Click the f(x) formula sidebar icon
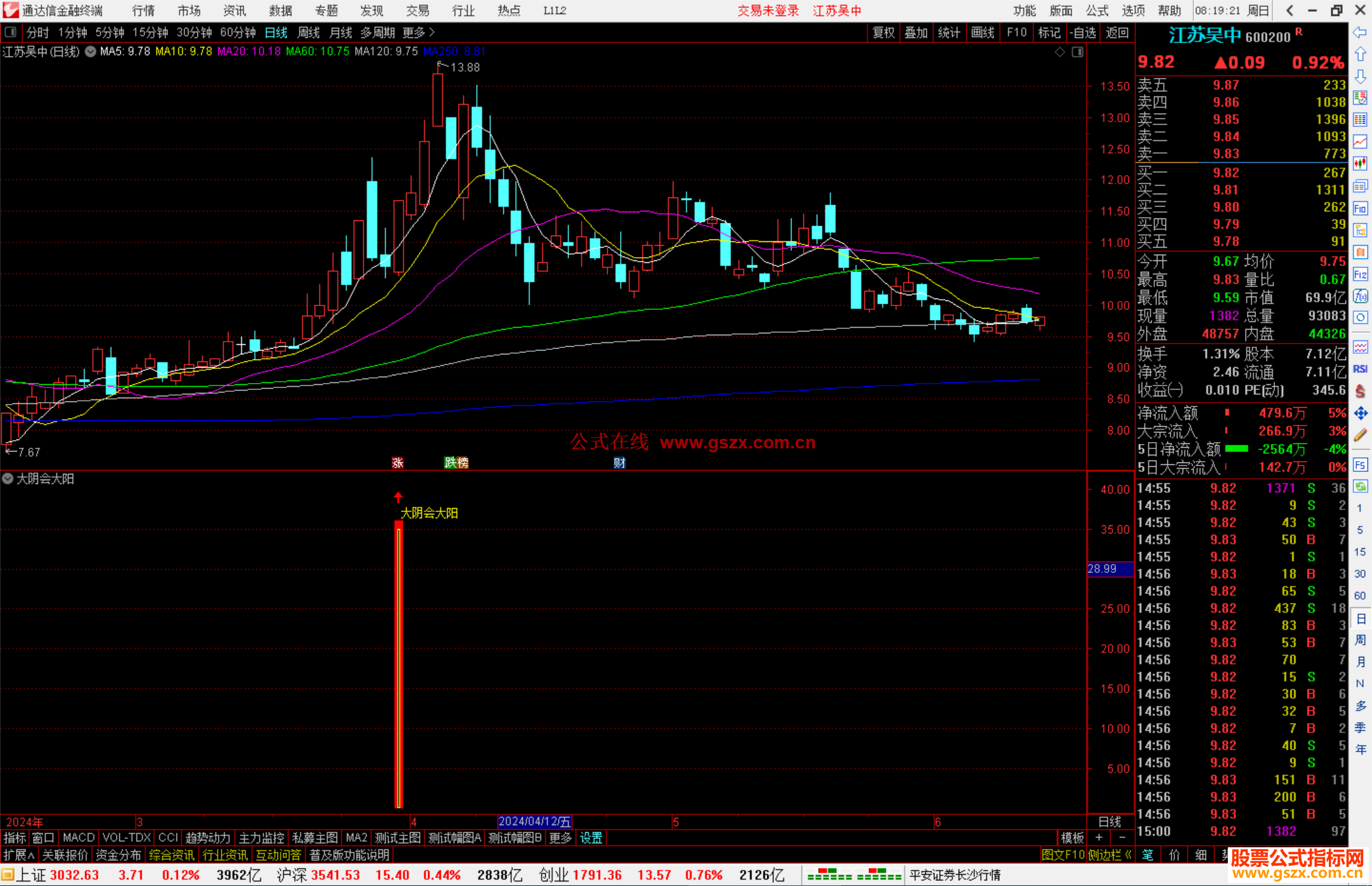The image size is (1372, 886). pyautogui.click(x=1360, y=296)
